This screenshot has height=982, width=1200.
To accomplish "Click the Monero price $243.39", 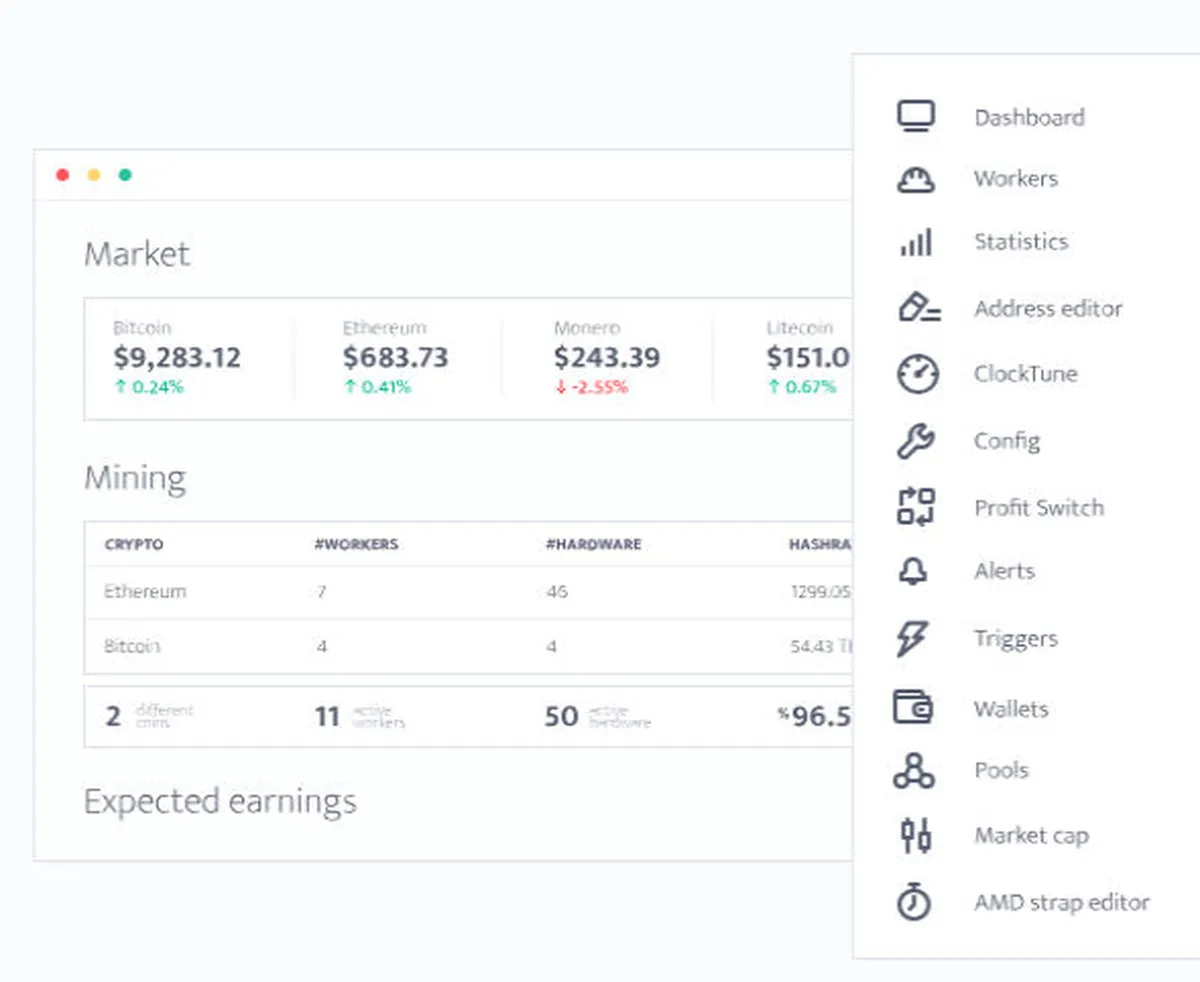I will click(x=607, y=357).
